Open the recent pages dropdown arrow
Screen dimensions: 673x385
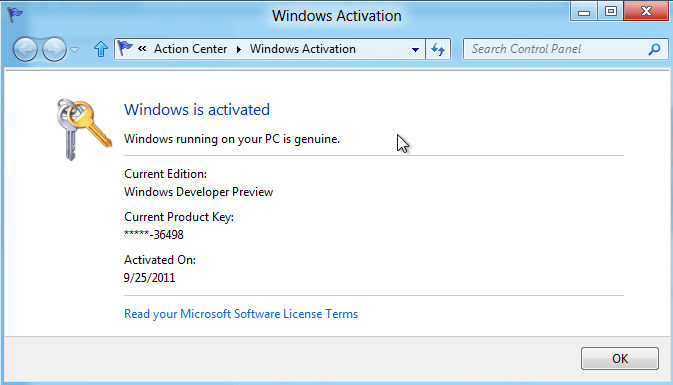pyautogui.click(x=75, y=50)
